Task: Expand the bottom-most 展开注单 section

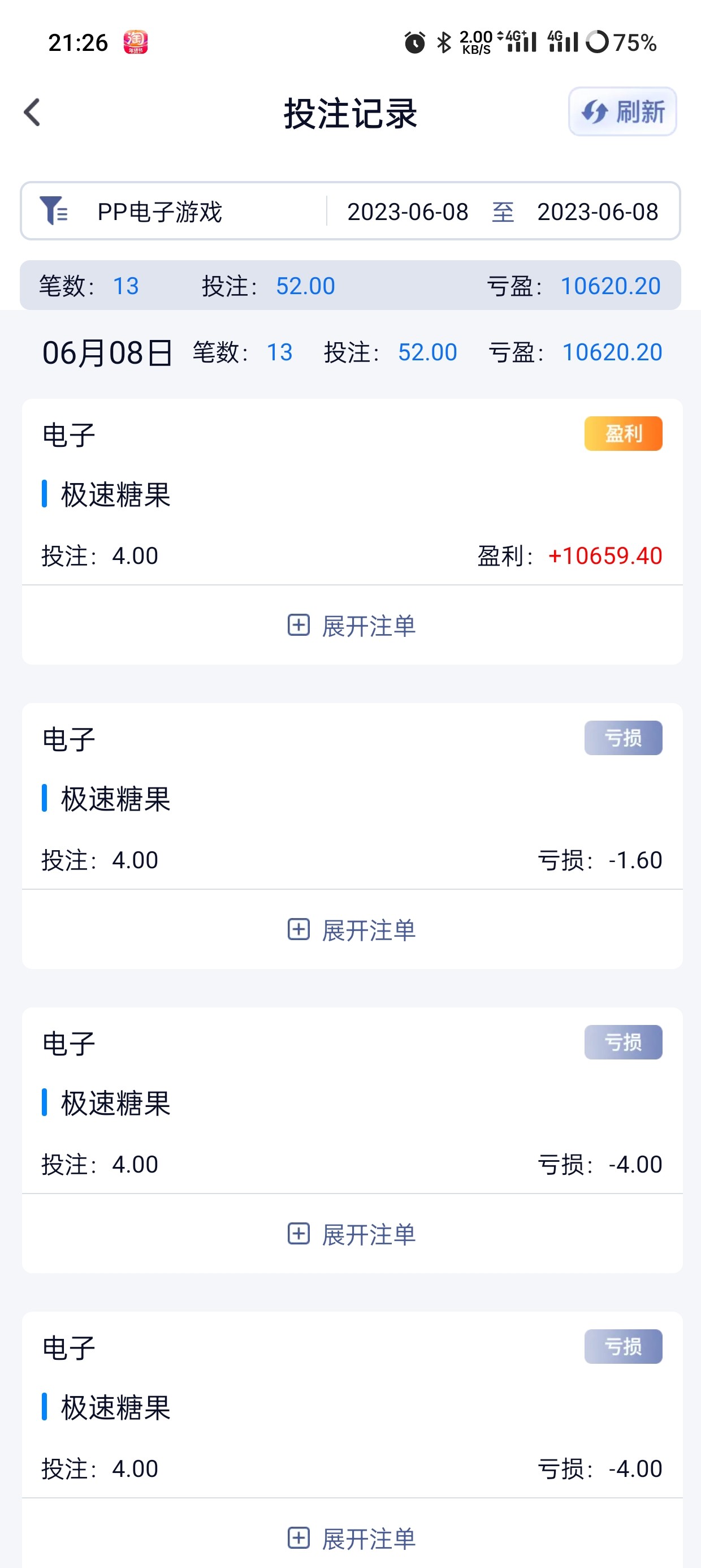Action: [x=352, y=1538]
